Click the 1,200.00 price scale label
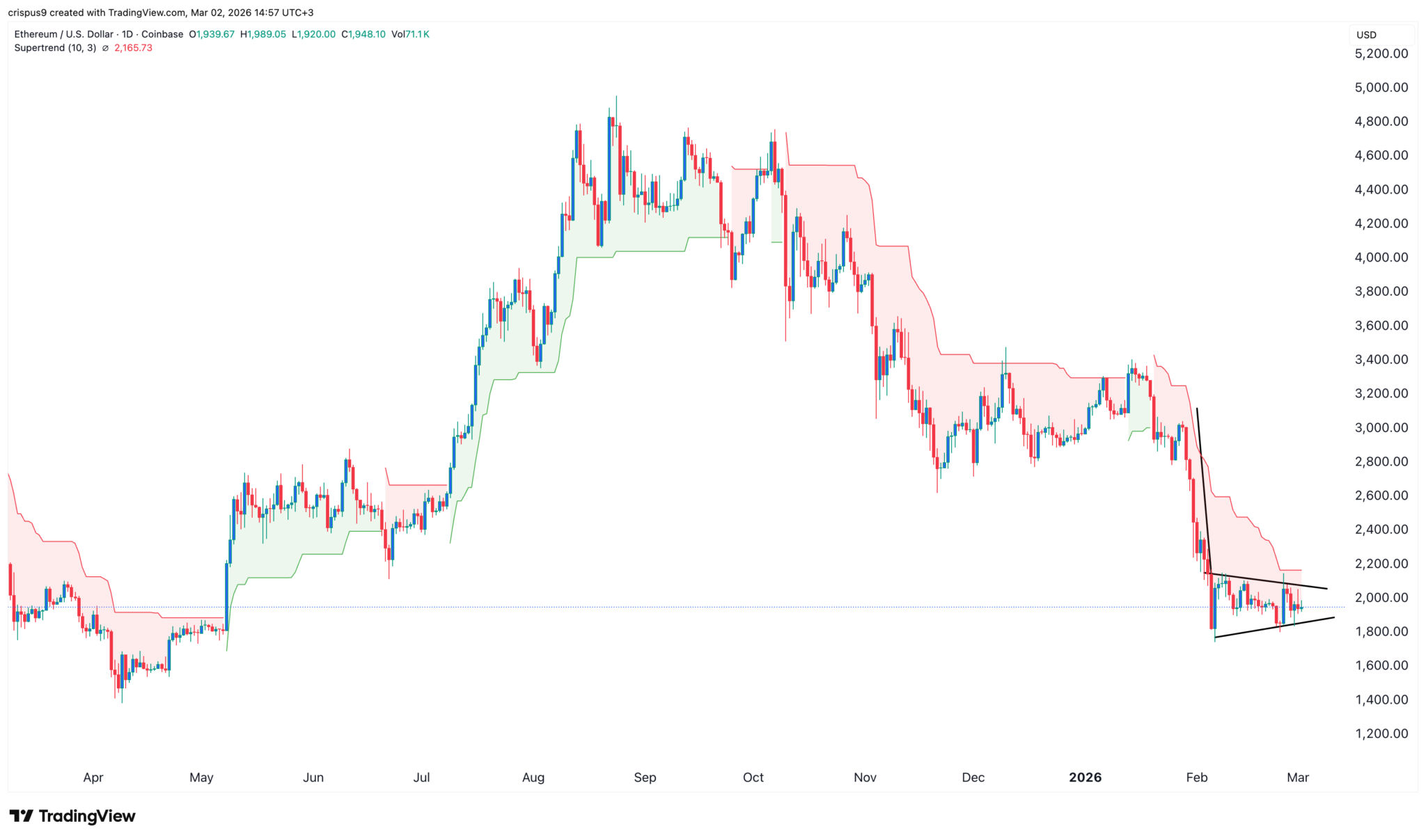Screen dimensions: 1426x840 click(x=1381, y=734)
